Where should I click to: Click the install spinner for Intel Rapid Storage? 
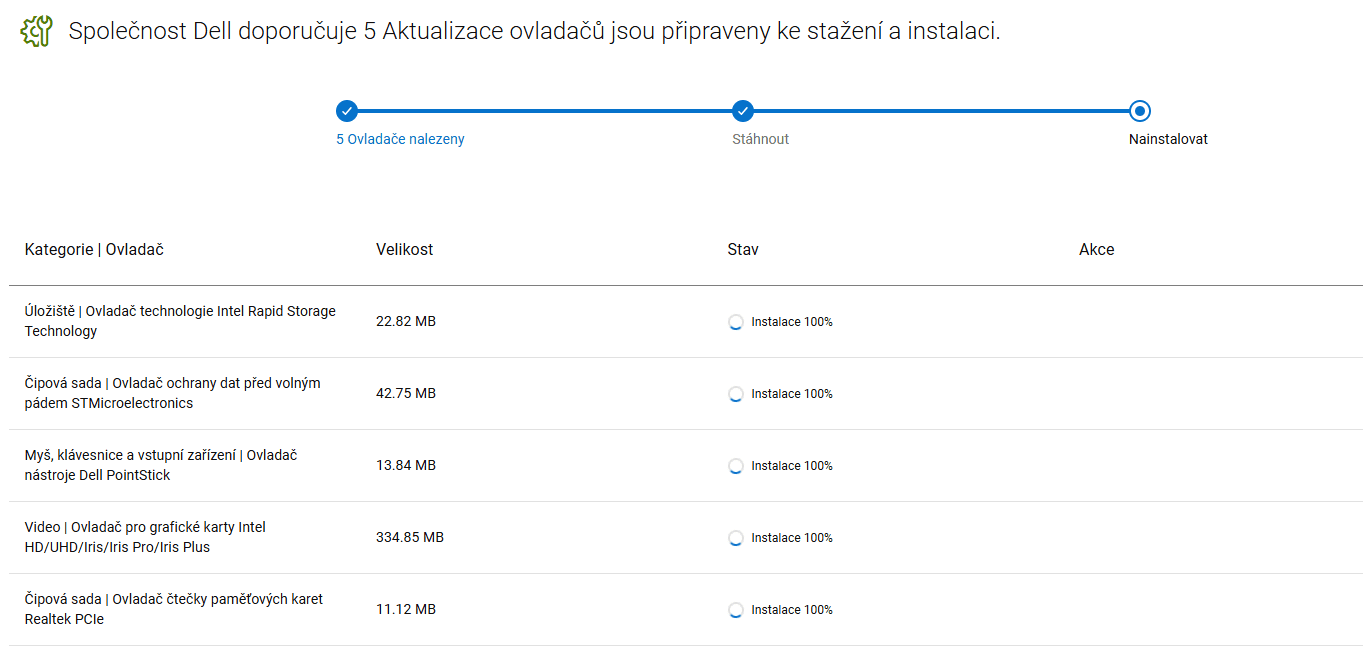736,322
